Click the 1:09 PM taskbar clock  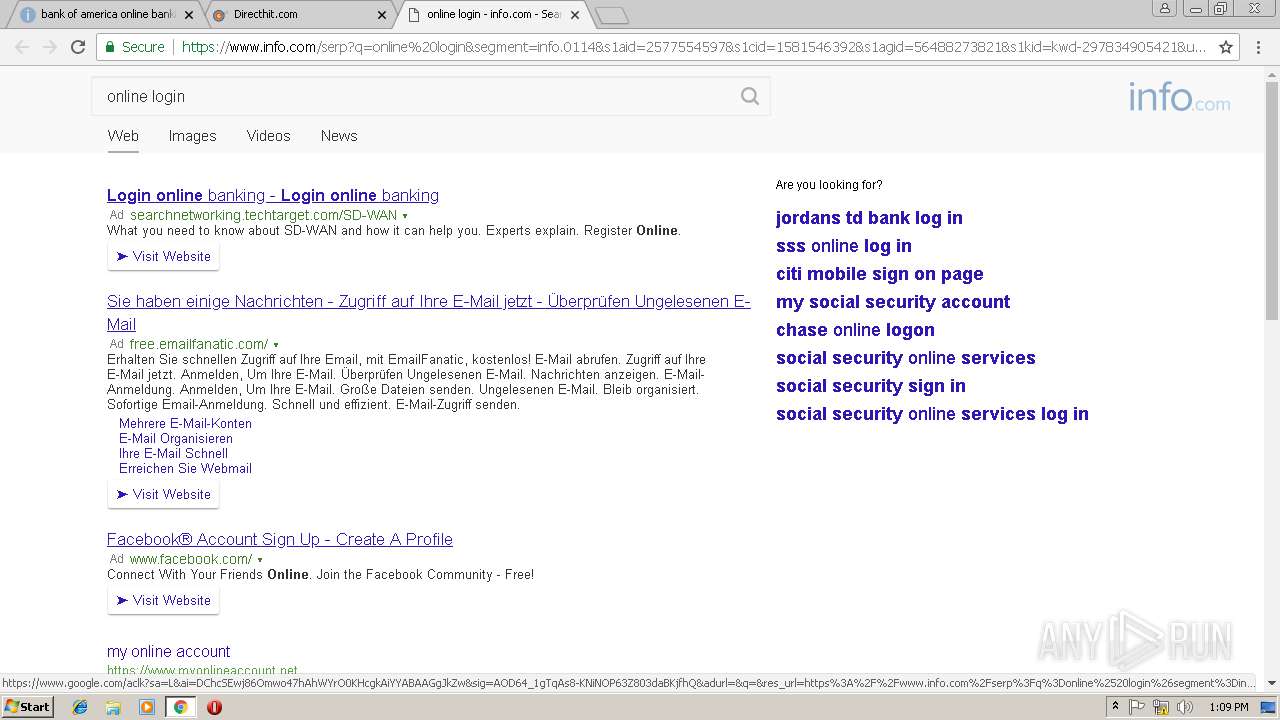pos(1228,707)
